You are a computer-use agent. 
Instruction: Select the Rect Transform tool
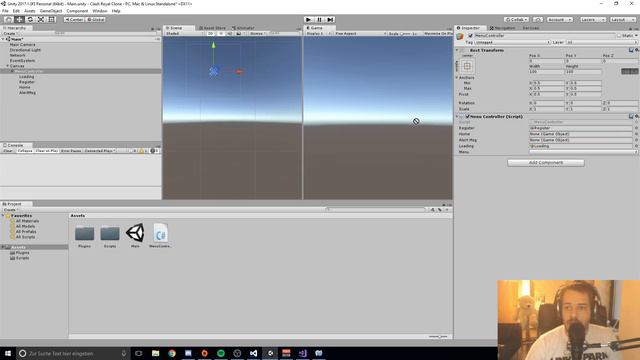(x=51, y=20)
